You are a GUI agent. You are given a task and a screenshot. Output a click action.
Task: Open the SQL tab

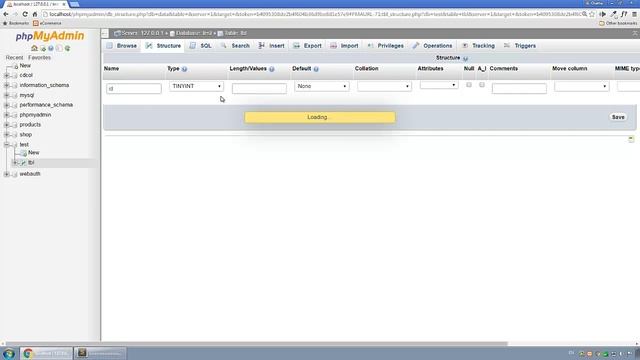pyautogui.click(x=200, y=46)
